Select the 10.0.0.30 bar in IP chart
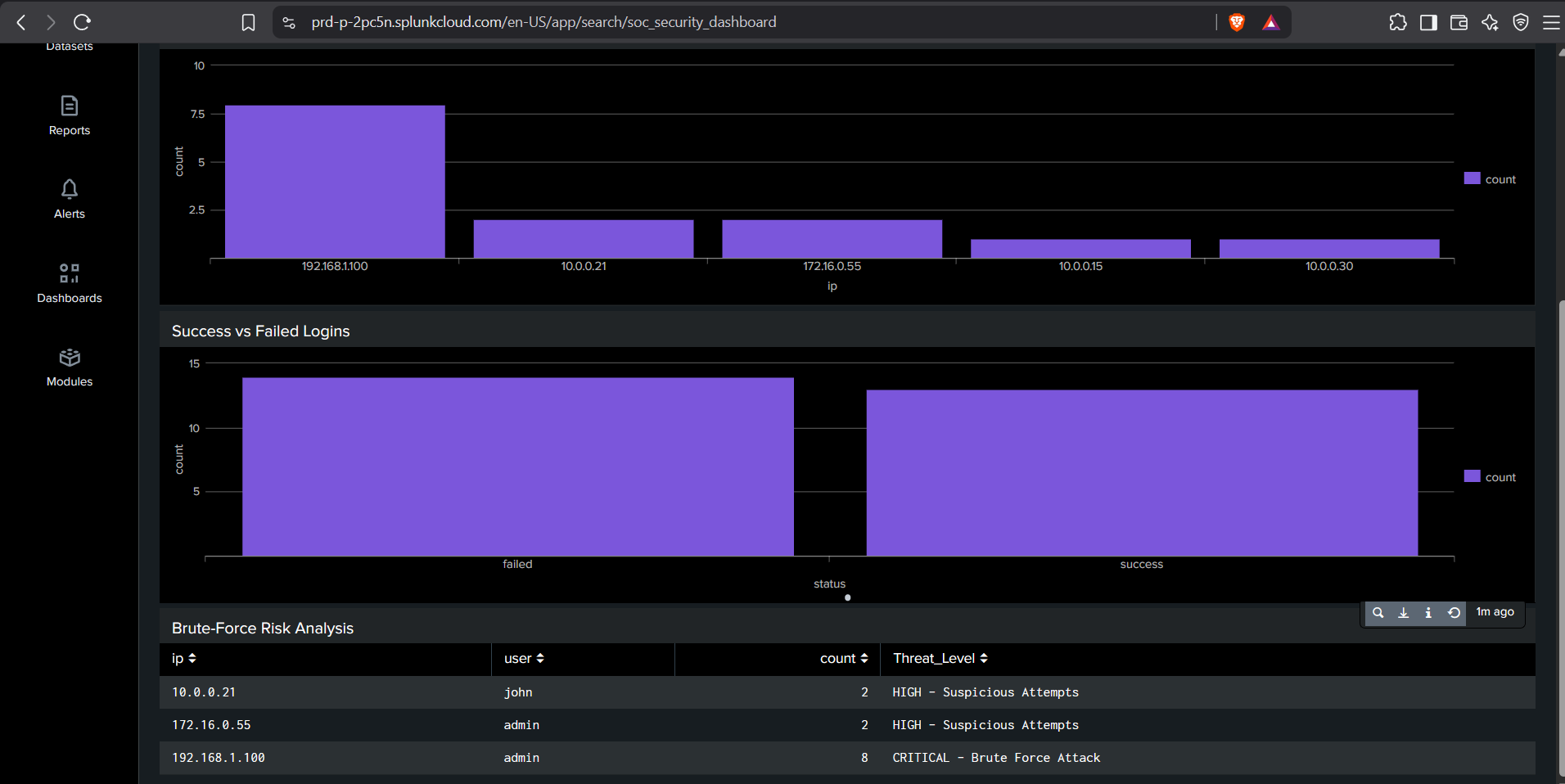The image size is (1565, 784). pyautogui.click(x=1329, y=249)
